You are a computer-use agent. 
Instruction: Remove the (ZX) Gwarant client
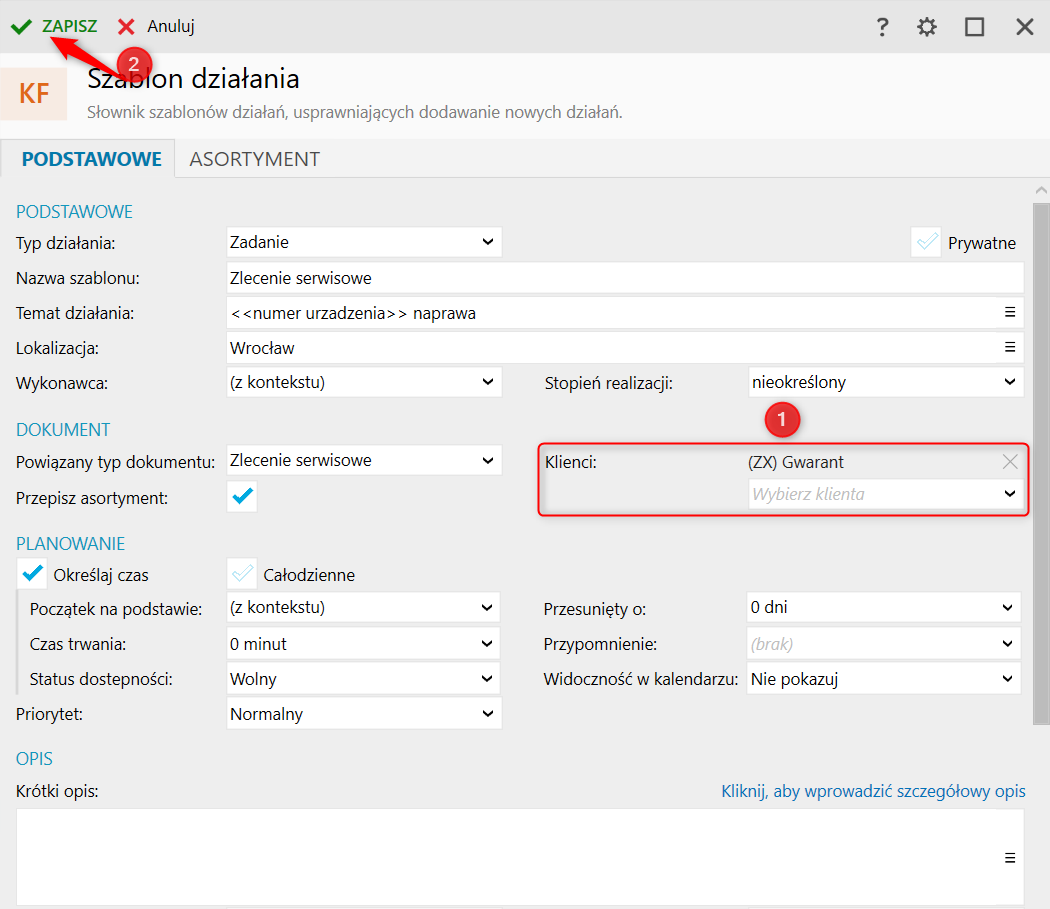pyautogui.click(x=1010, y=462)
